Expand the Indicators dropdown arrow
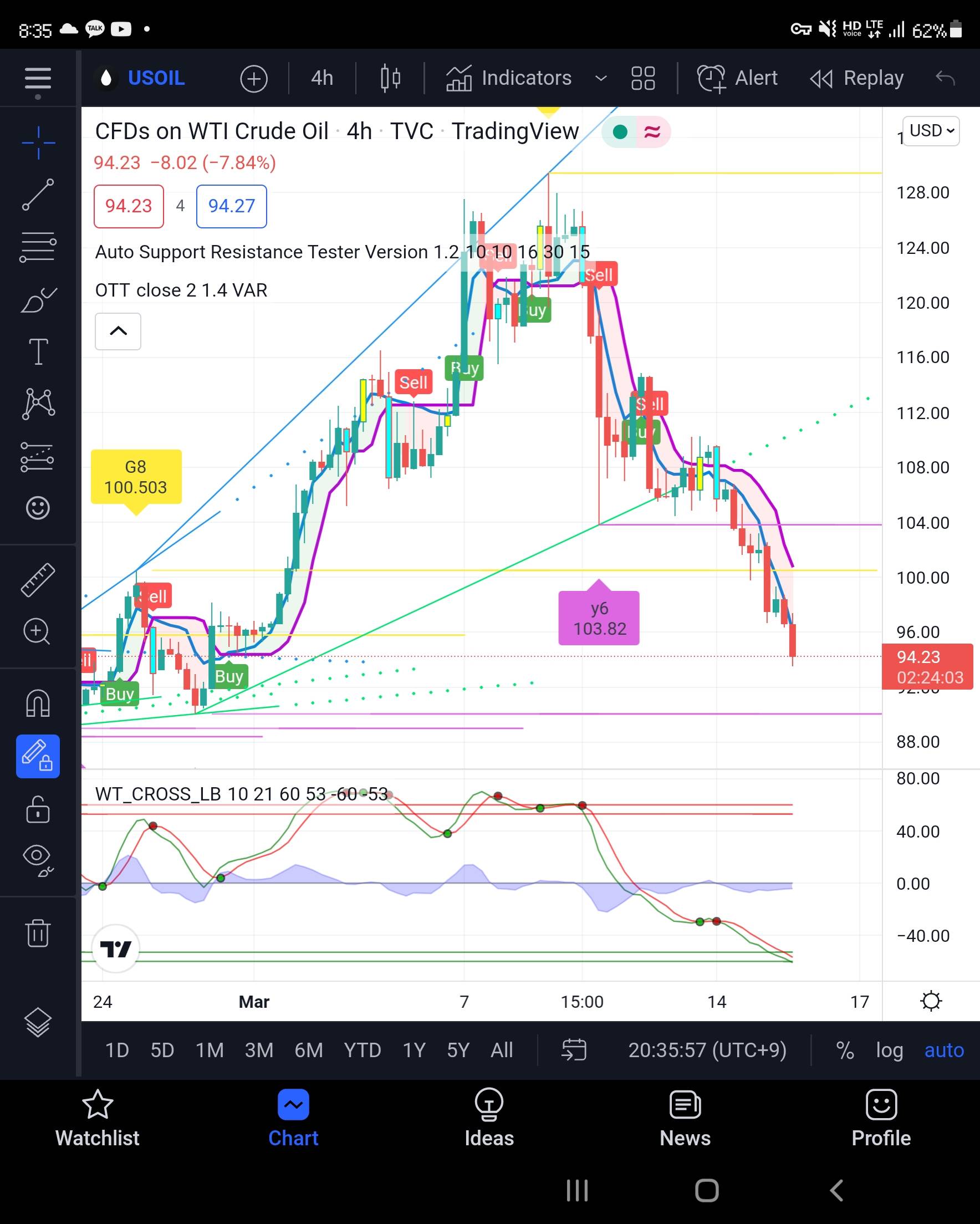 (601, 78)
